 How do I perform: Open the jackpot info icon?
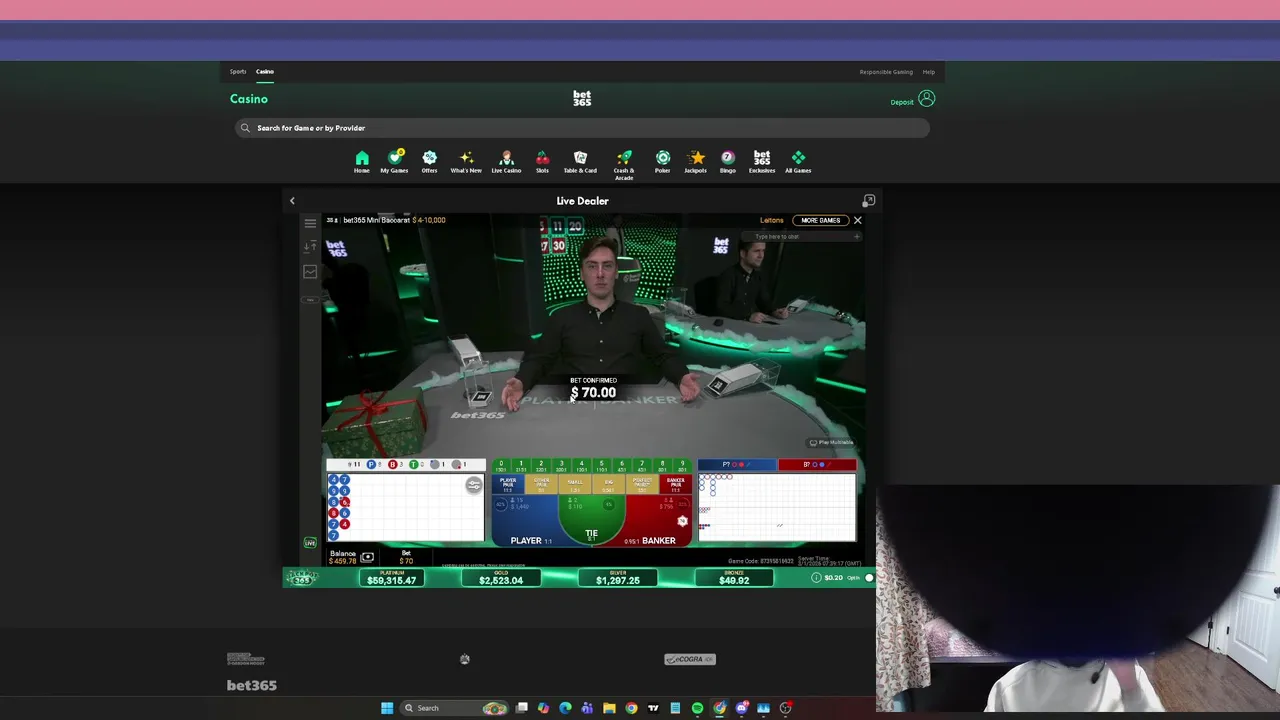tap(816, 578)
